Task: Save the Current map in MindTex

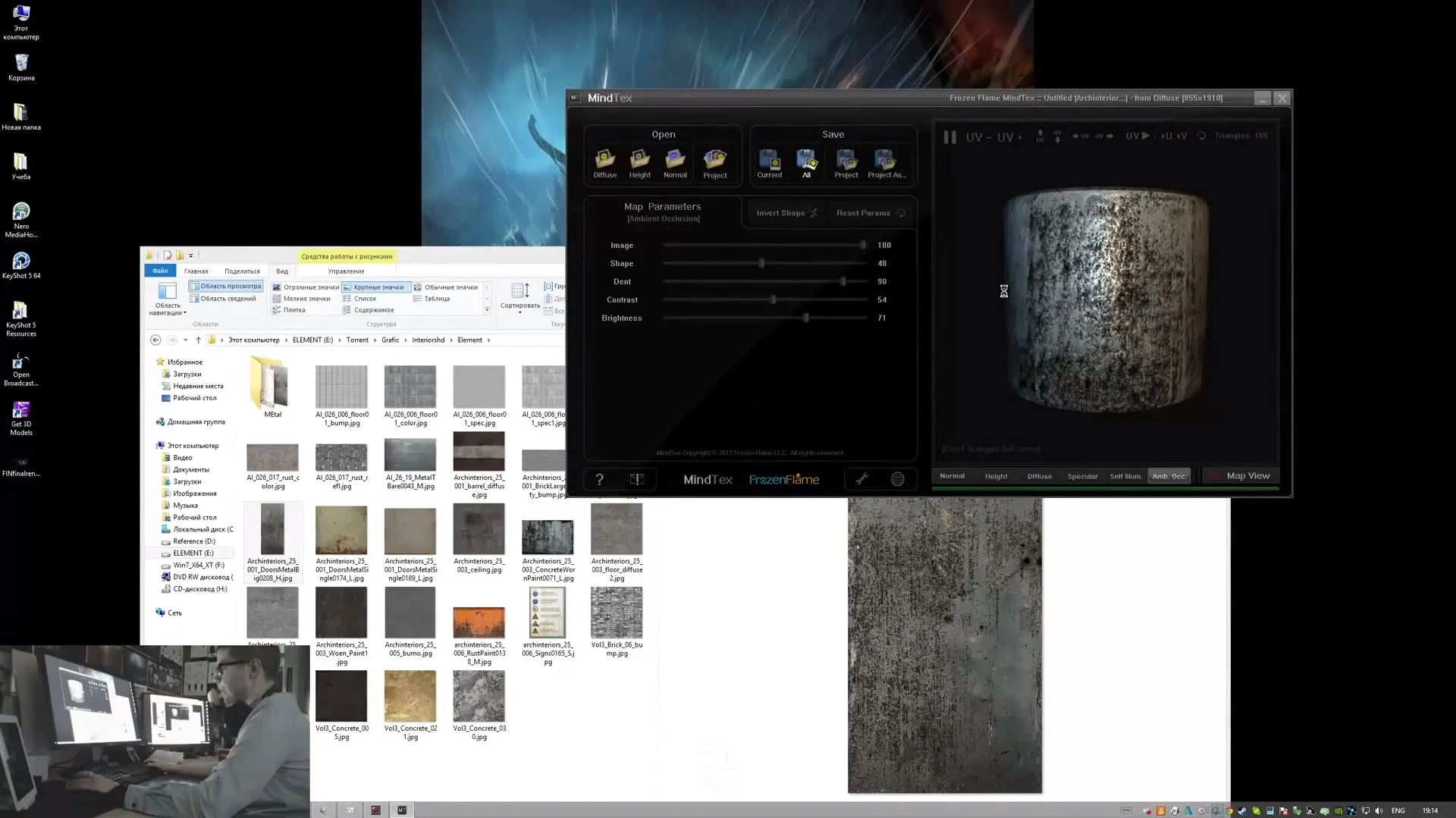Action: click(769, 163)
